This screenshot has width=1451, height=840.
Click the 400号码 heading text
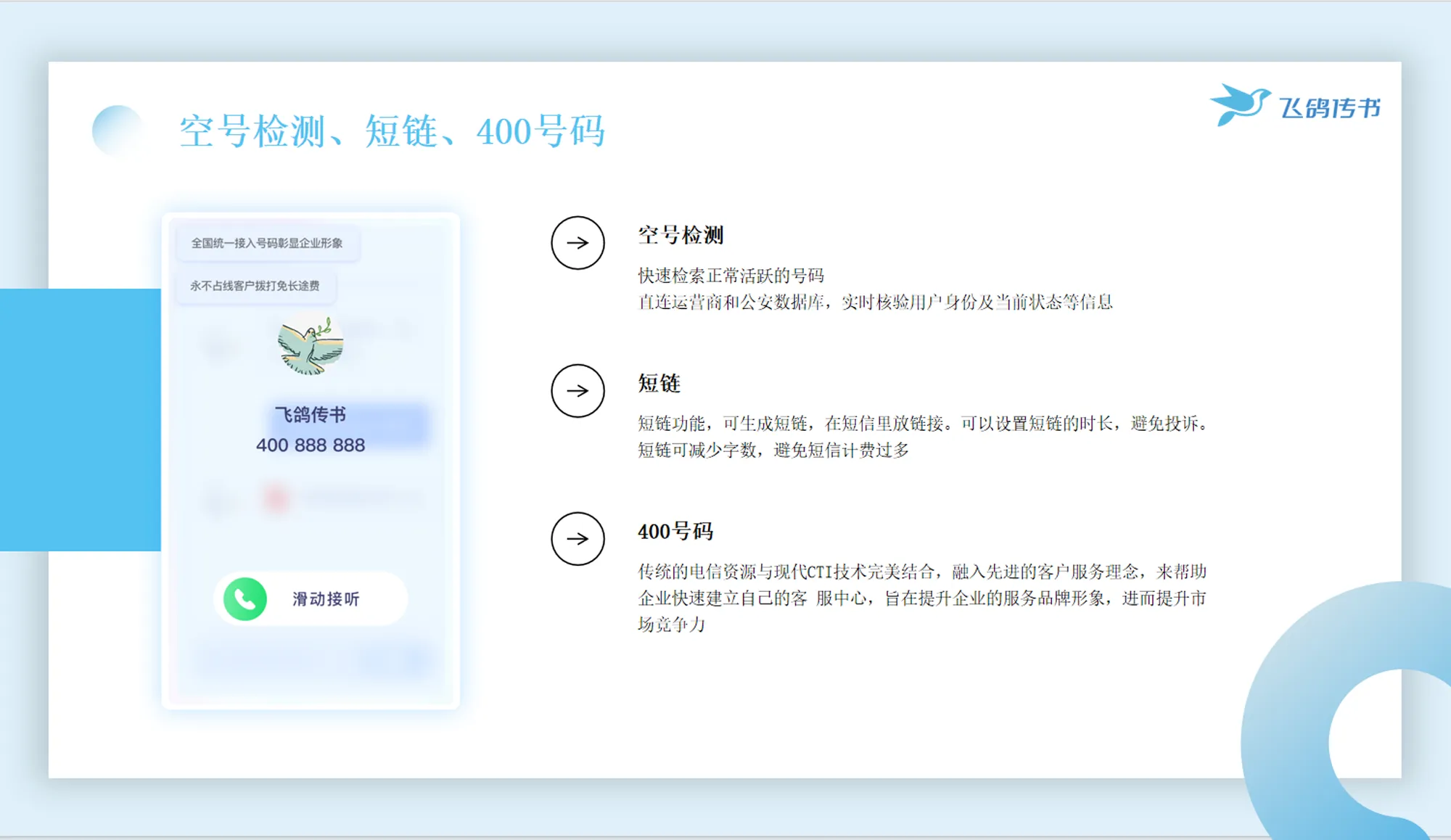coord(675,531)
